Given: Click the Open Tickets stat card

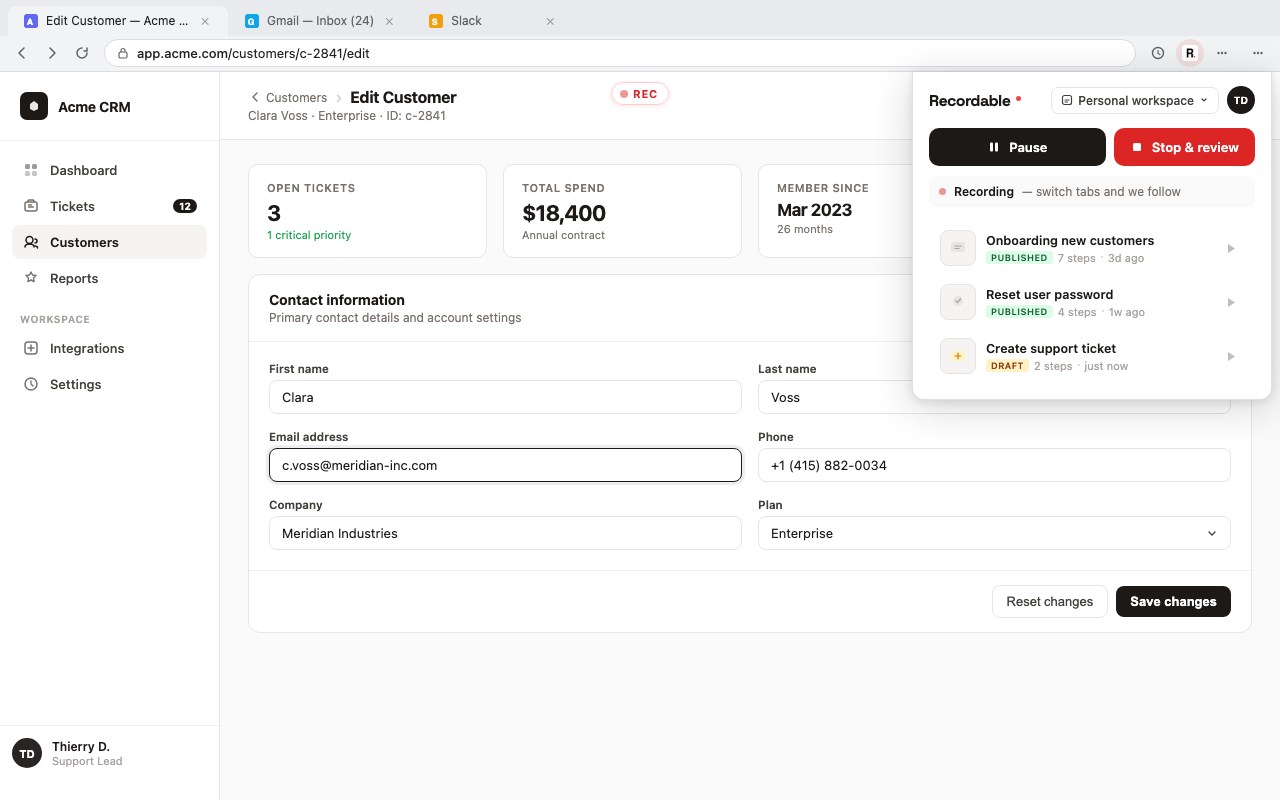Looking at the screenshot, I should [x=367, y=211].
